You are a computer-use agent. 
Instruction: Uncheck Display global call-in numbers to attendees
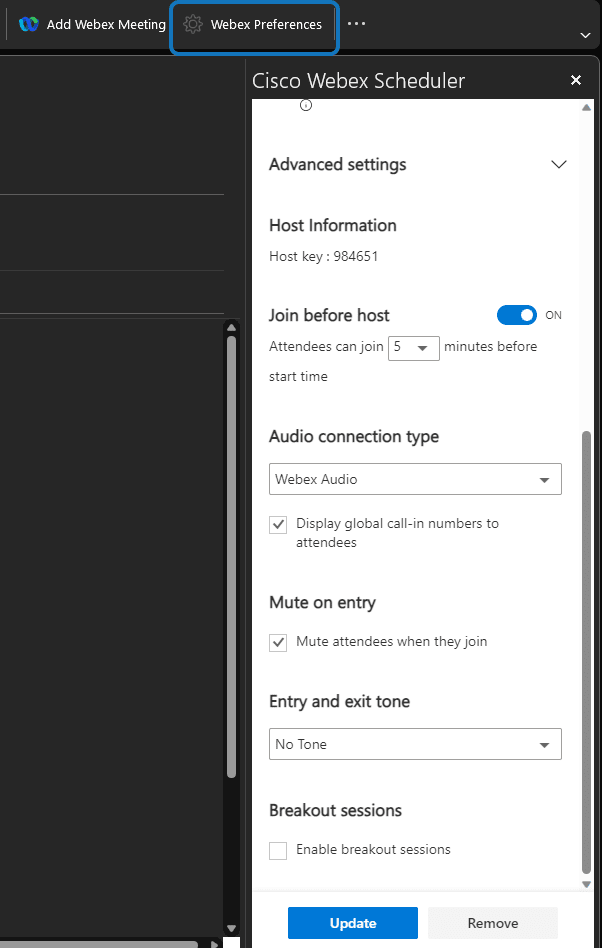pyautogui.click(x=279, y=524)
